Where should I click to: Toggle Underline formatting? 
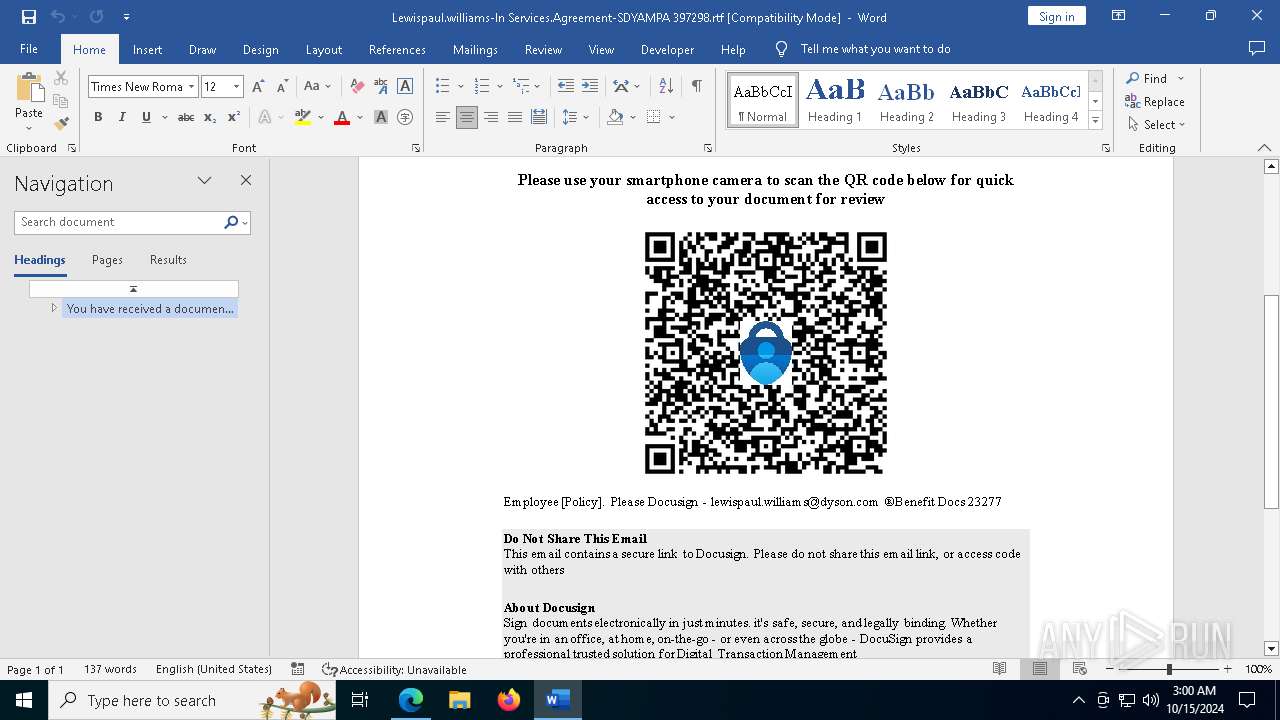146,117
